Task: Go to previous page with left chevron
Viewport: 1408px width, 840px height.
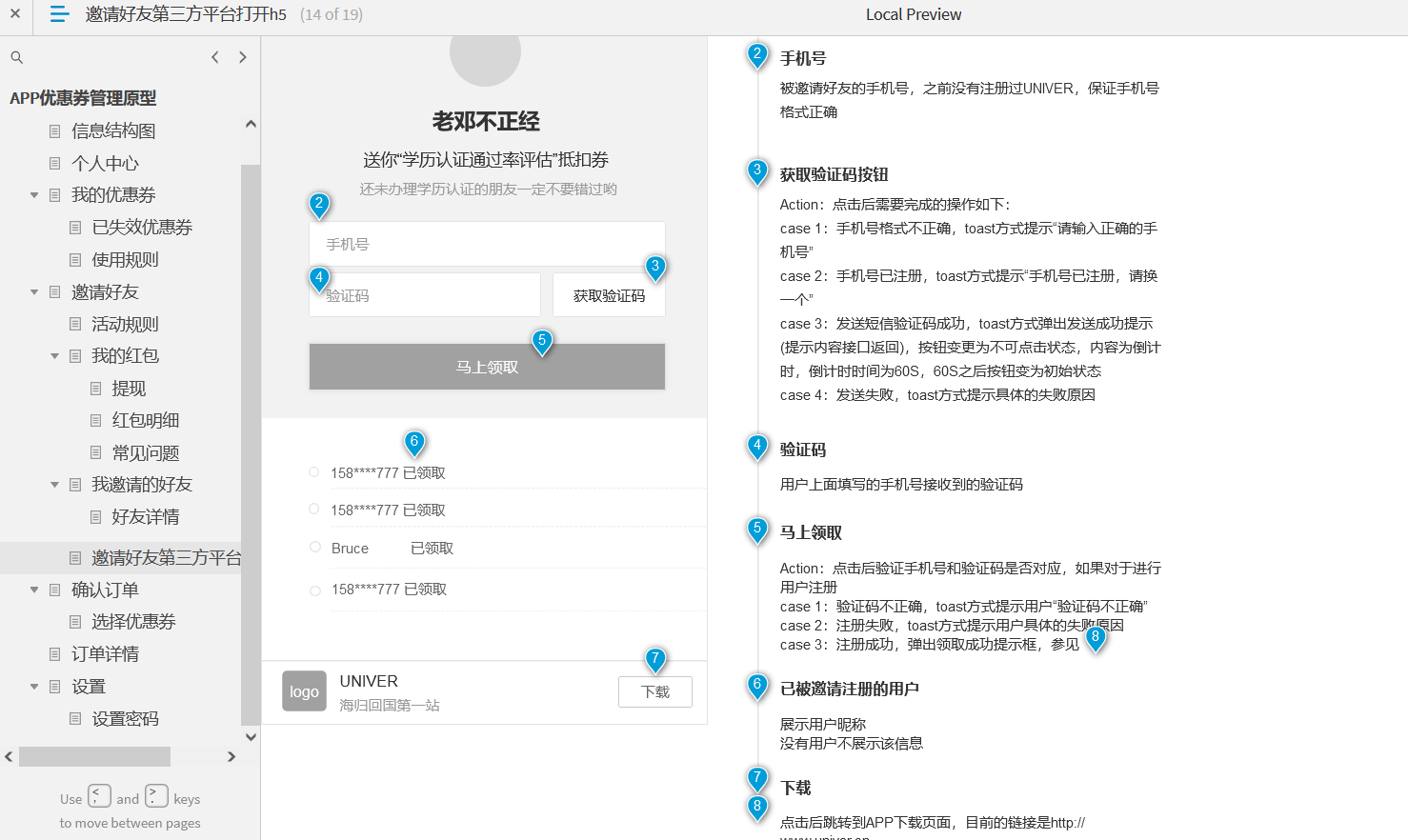Action: point(215,57)
